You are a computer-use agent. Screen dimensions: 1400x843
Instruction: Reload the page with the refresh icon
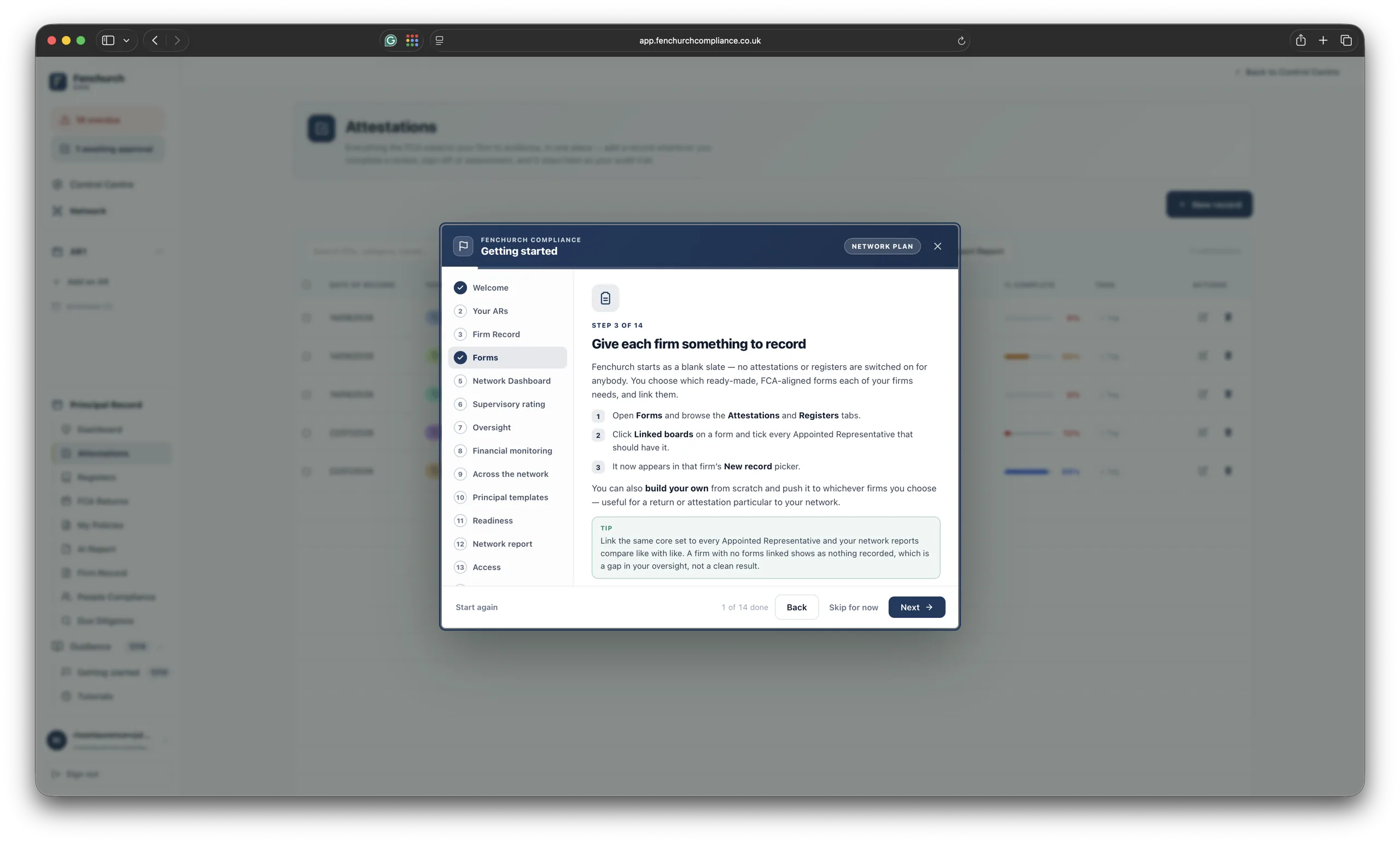pos(961,41)
